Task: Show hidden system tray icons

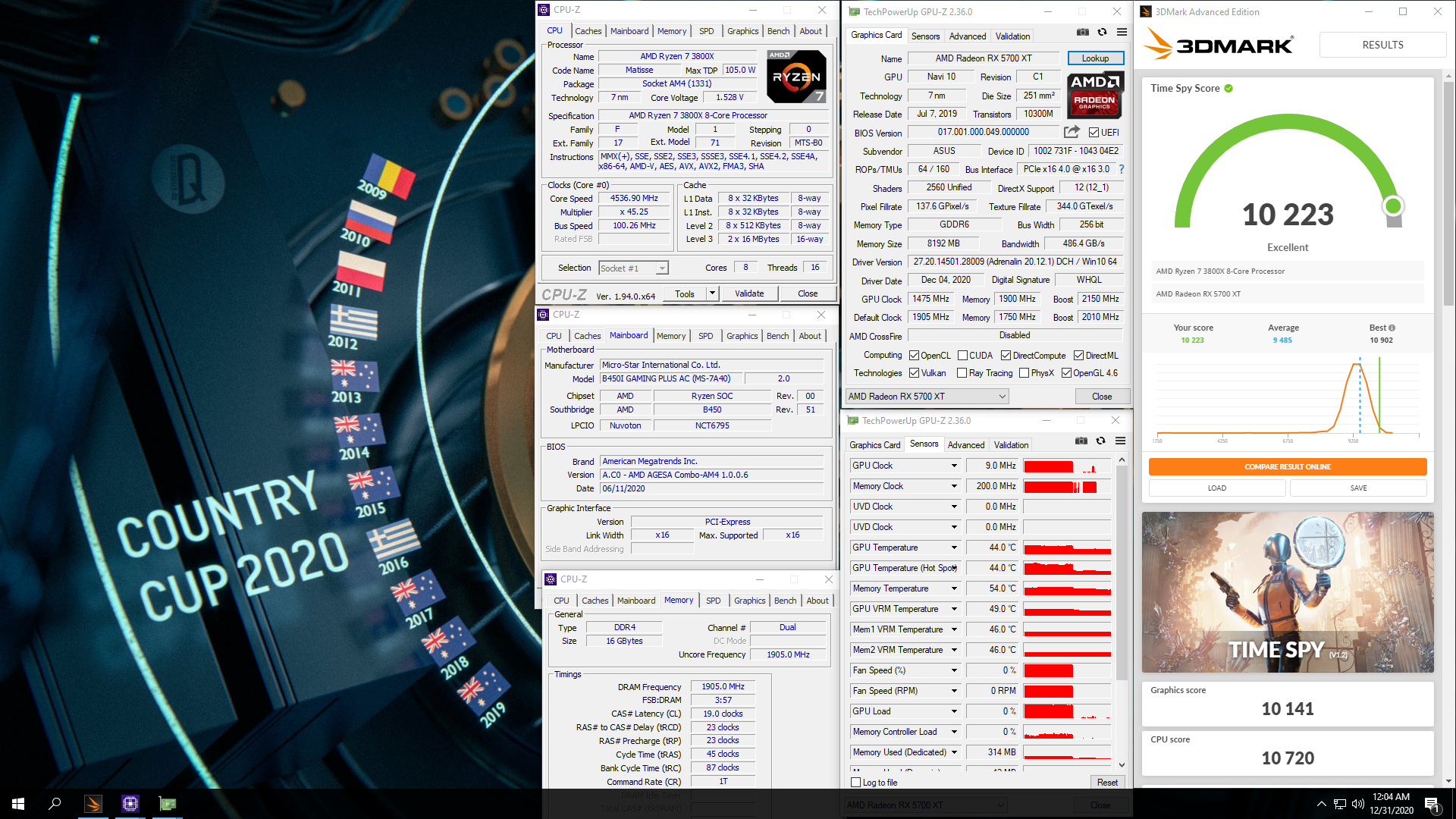Action: [1321, 804]
